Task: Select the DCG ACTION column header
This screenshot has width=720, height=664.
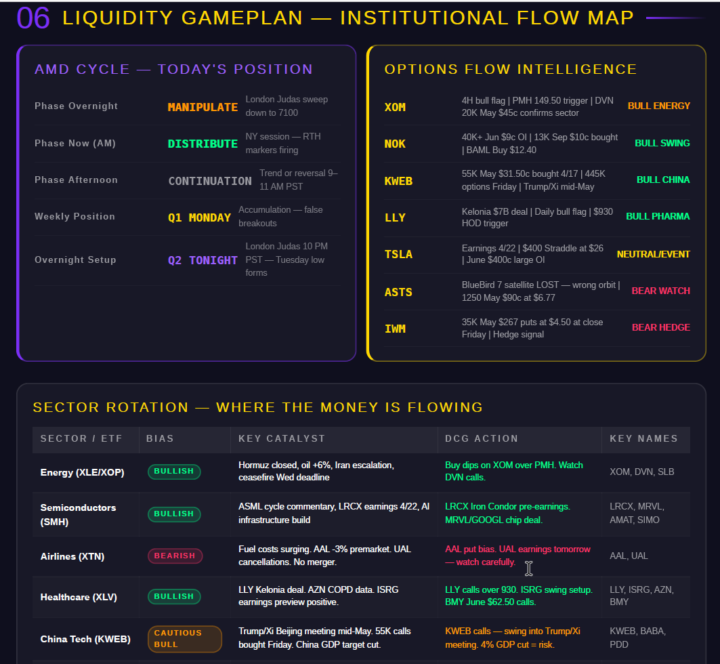Action: [481, 439]
